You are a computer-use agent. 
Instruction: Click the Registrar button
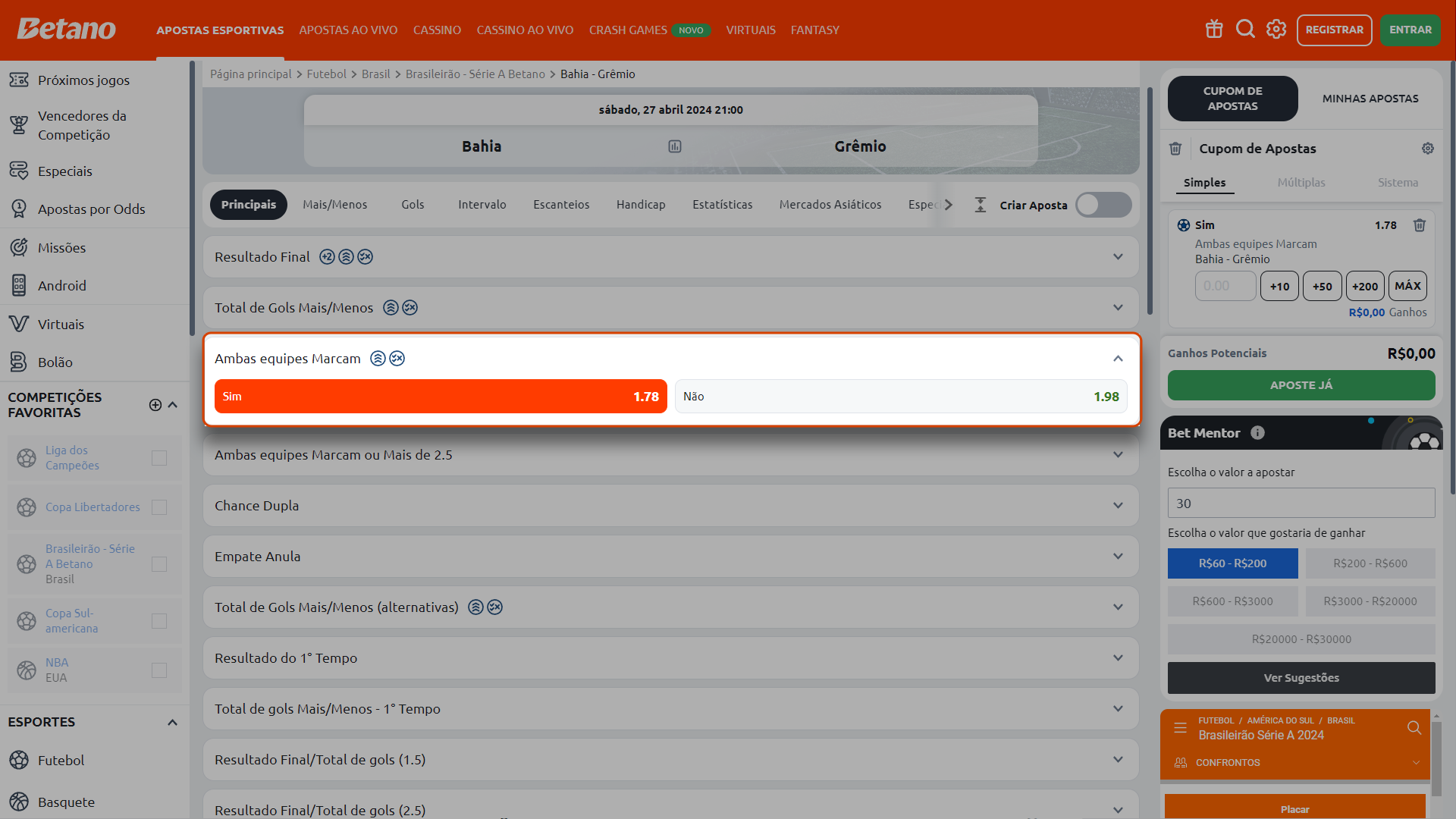click(1334, 30)
